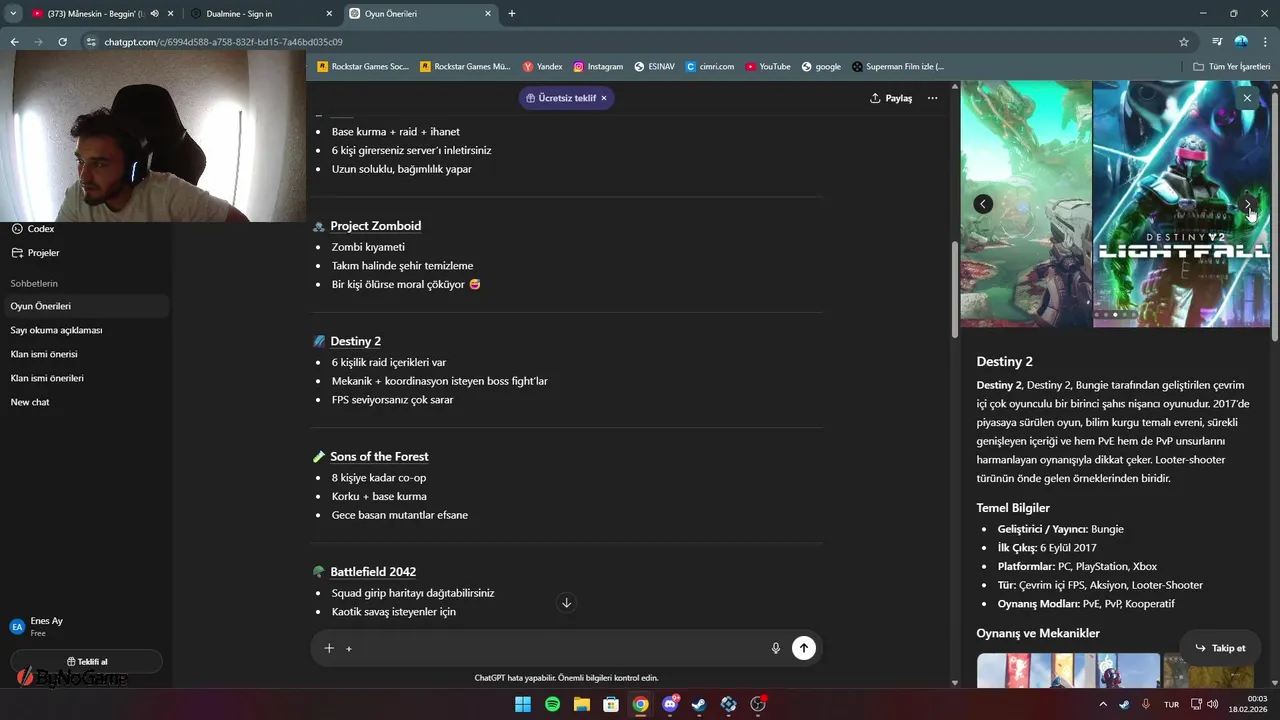Bookmark this page with the star

pos(1184,42)
